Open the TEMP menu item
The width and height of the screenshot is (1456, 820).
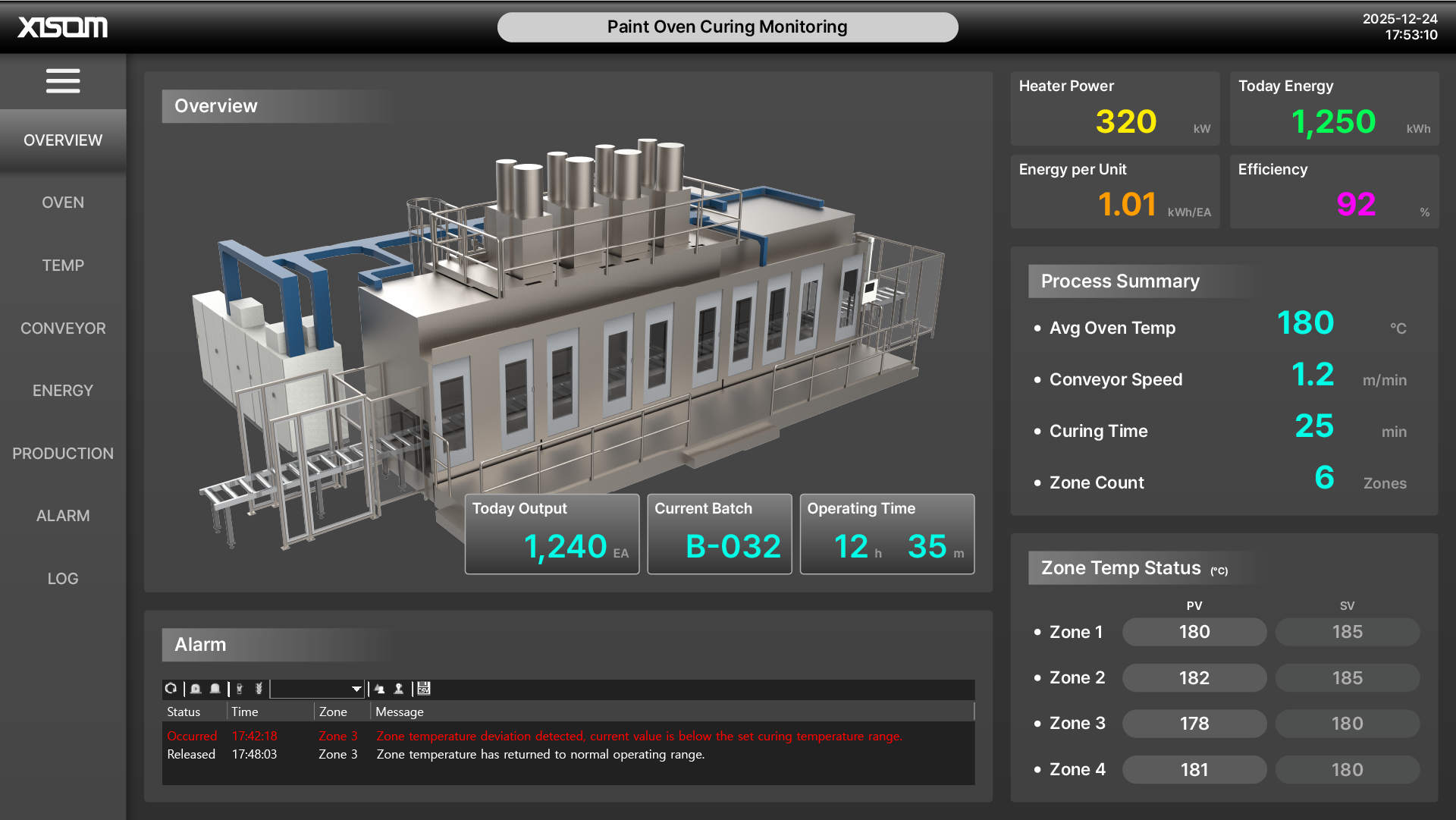tap(63, 265)
